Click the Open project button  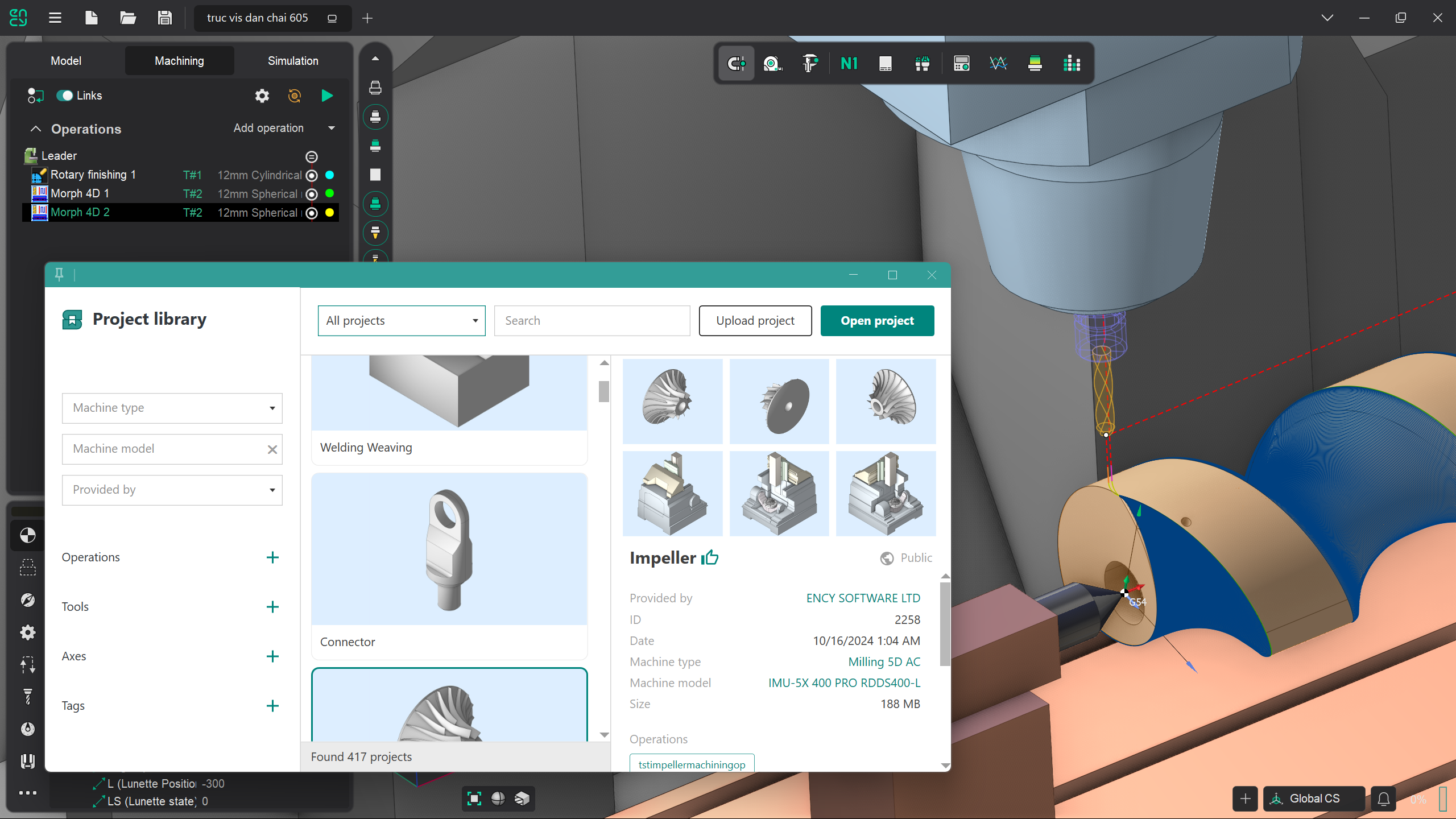click(x=877, y=321)
